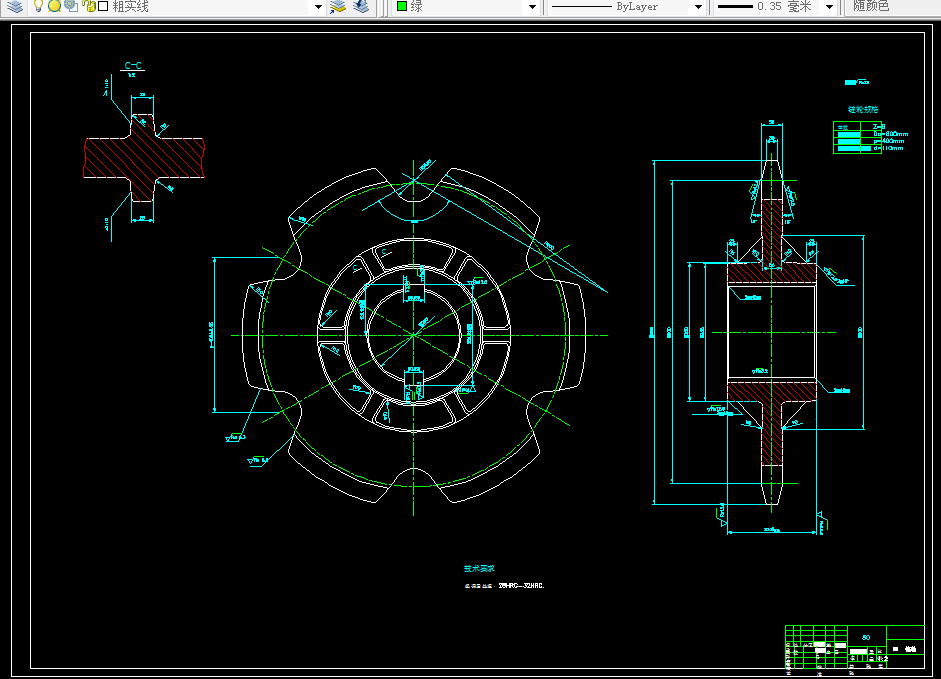Select the sprocket center bore circle
Image resolution: width=941 pixels, height=679 pixels.
click(413, 334)
